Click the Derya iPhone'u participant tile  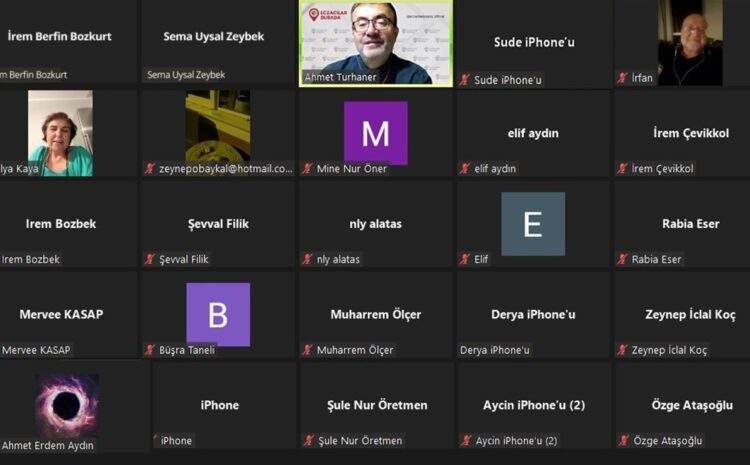click(x=533, y=315)
